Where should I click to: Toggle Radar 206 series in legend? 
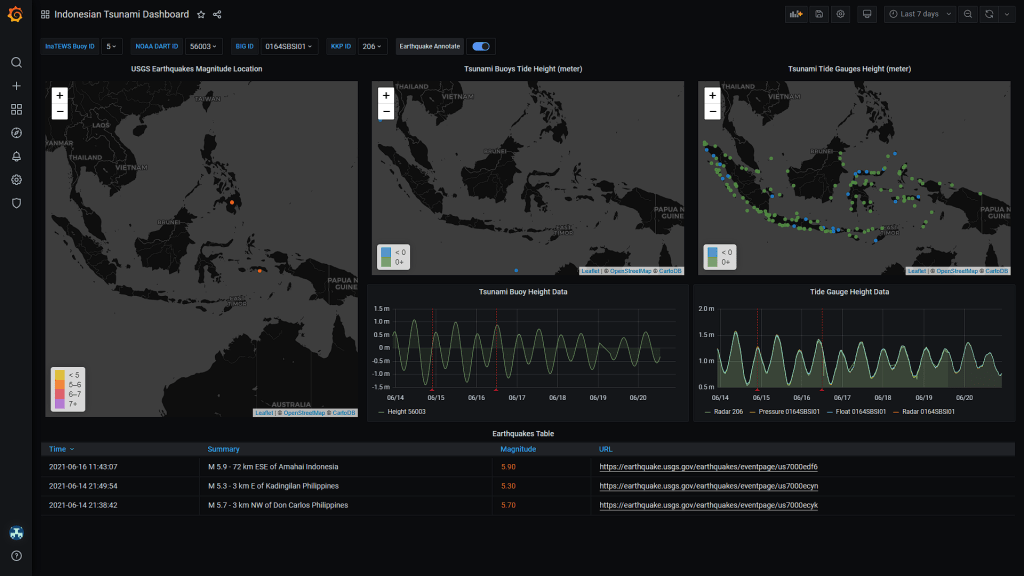[725, 412]
